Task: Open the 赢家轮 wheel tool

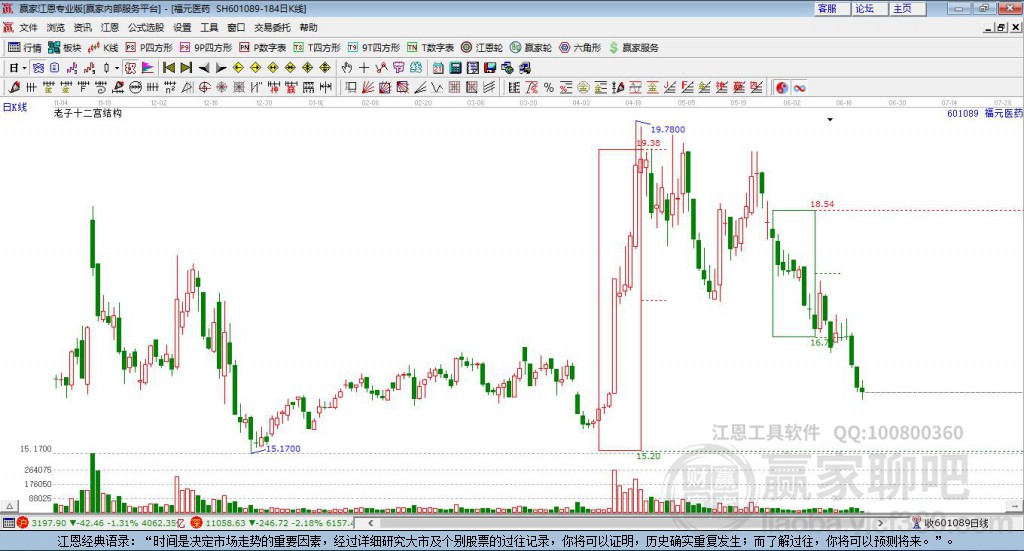Action: (x=531, y=48)
